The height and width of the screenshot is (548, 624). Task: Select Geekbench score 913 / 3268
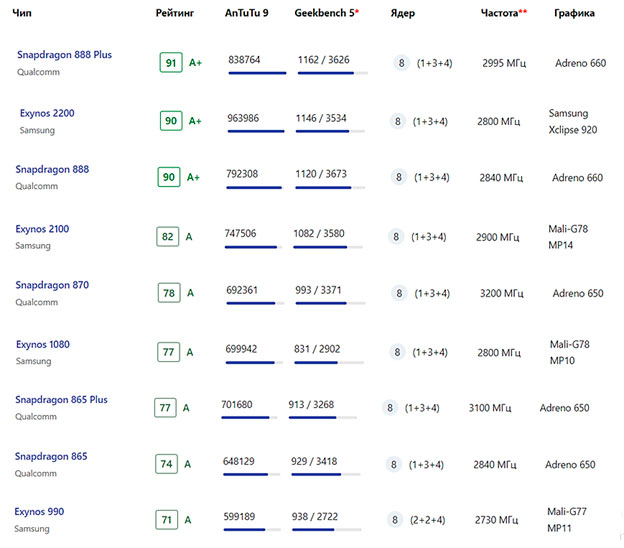[x=311, y=404]
